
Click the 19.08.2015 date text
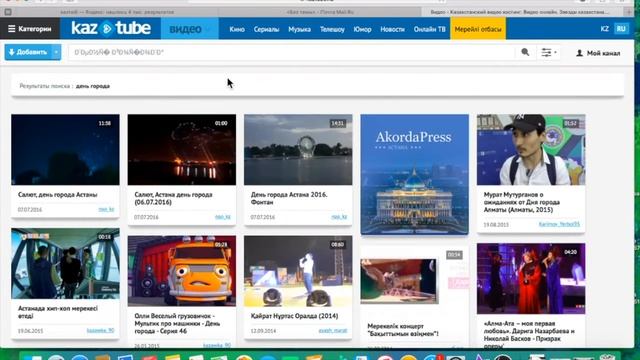pyautogui.click(x=496, y=224)
